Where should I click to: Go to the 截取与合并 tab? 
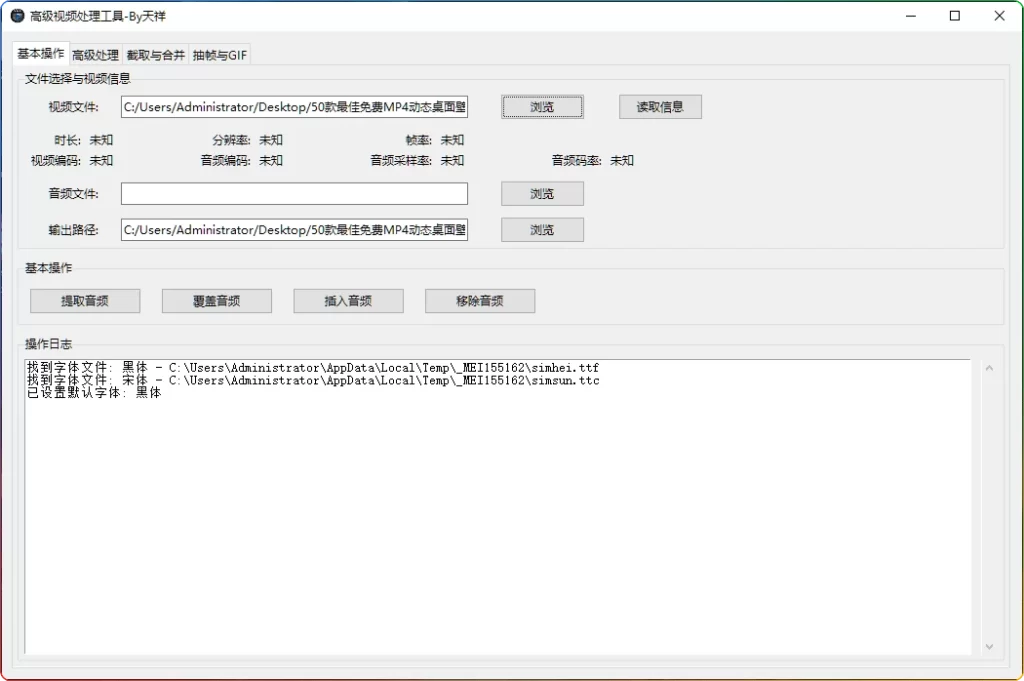(x=155, y=56)
